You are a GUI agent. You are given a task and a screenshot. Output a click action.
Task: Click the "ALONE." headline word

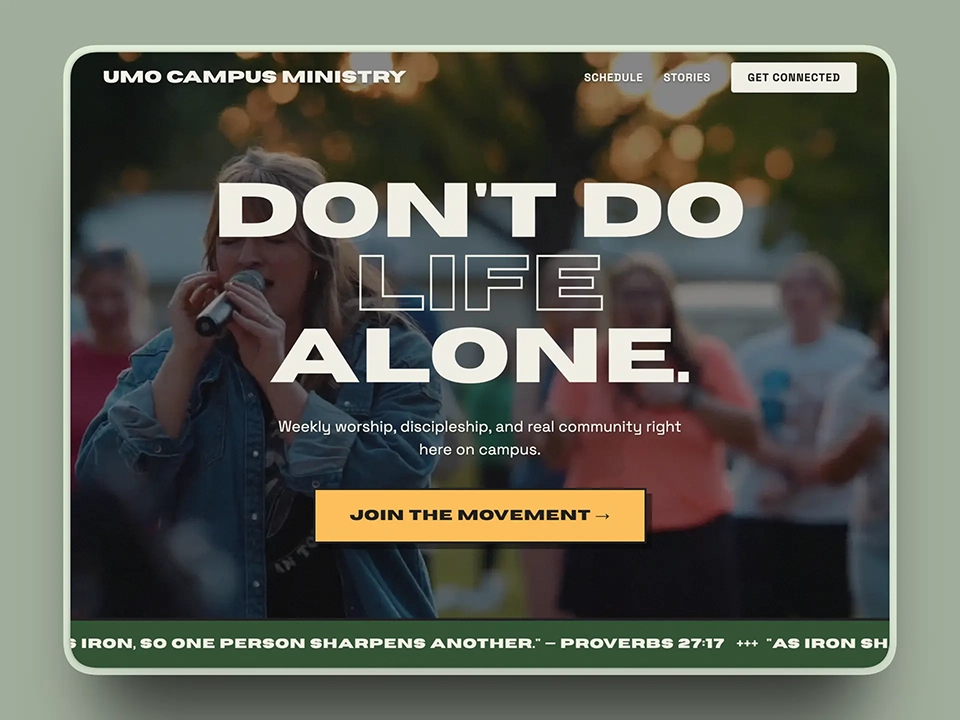click(x=481, y=355)
